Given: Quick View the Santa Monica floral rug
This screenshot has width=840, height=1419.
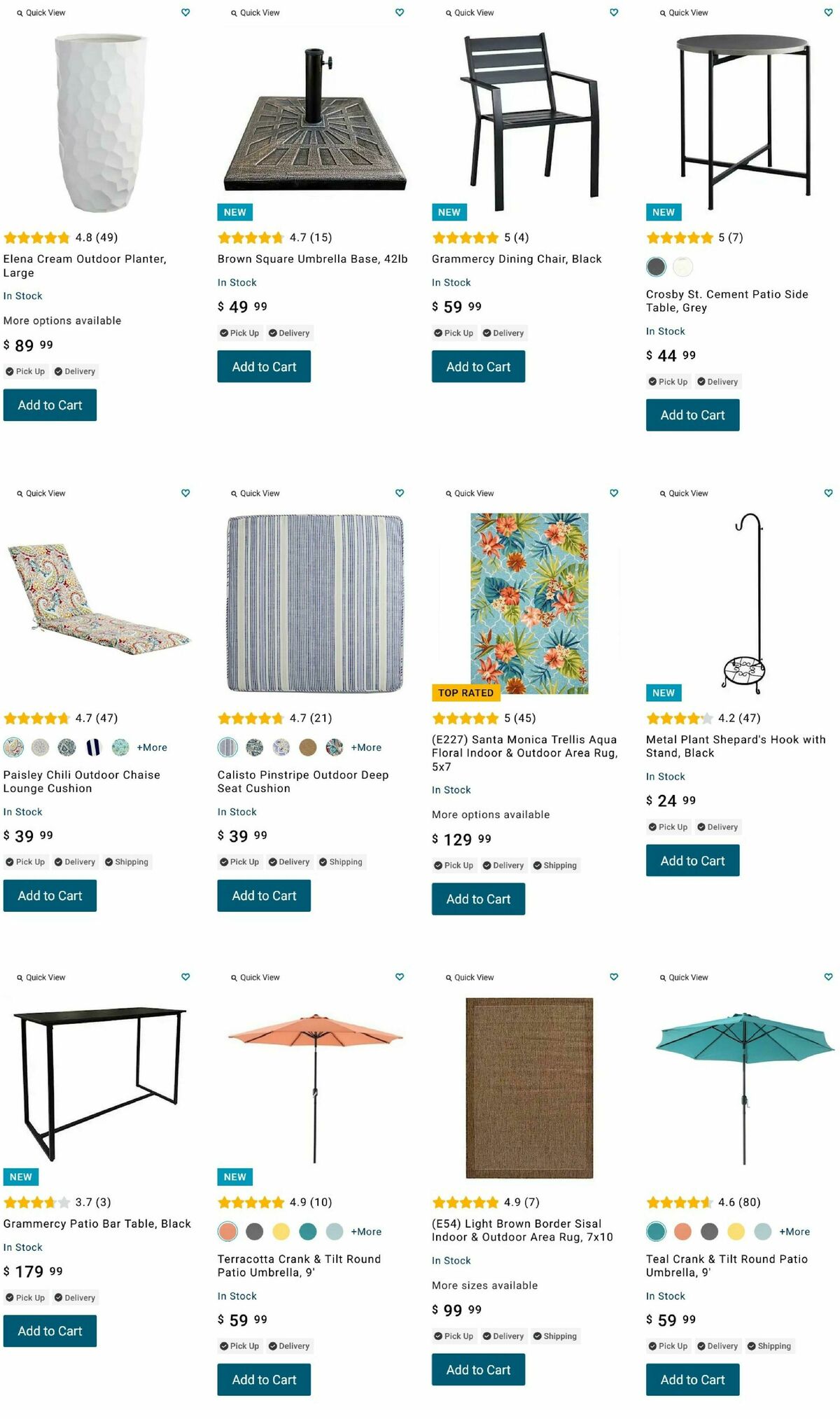Looking at the screenshot, I should 470,493.
